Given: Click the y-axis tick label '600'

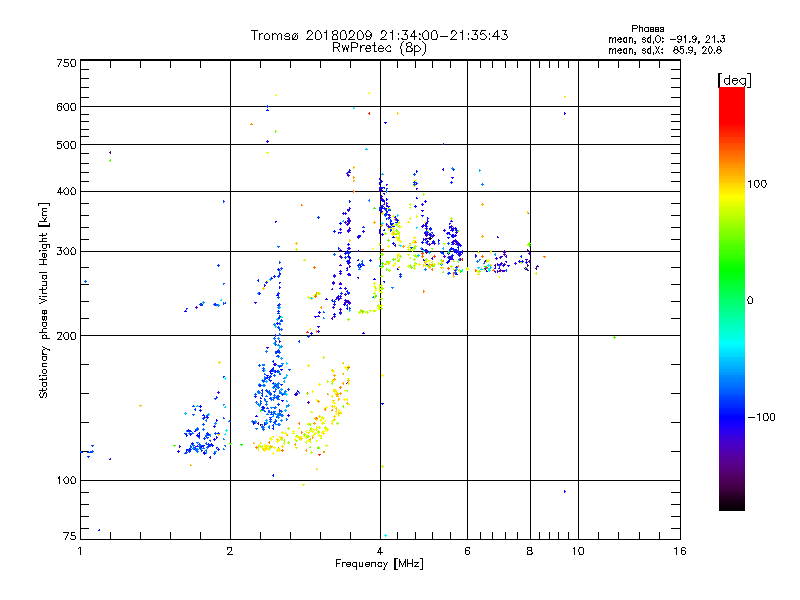Looking at the screenshot, I should pos(66,107).
